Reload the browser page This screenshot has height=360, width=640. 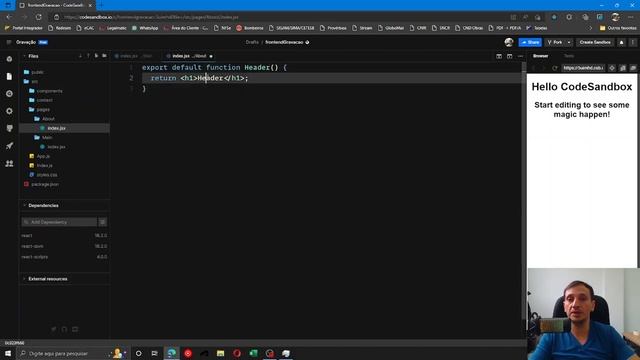(39, 17)
